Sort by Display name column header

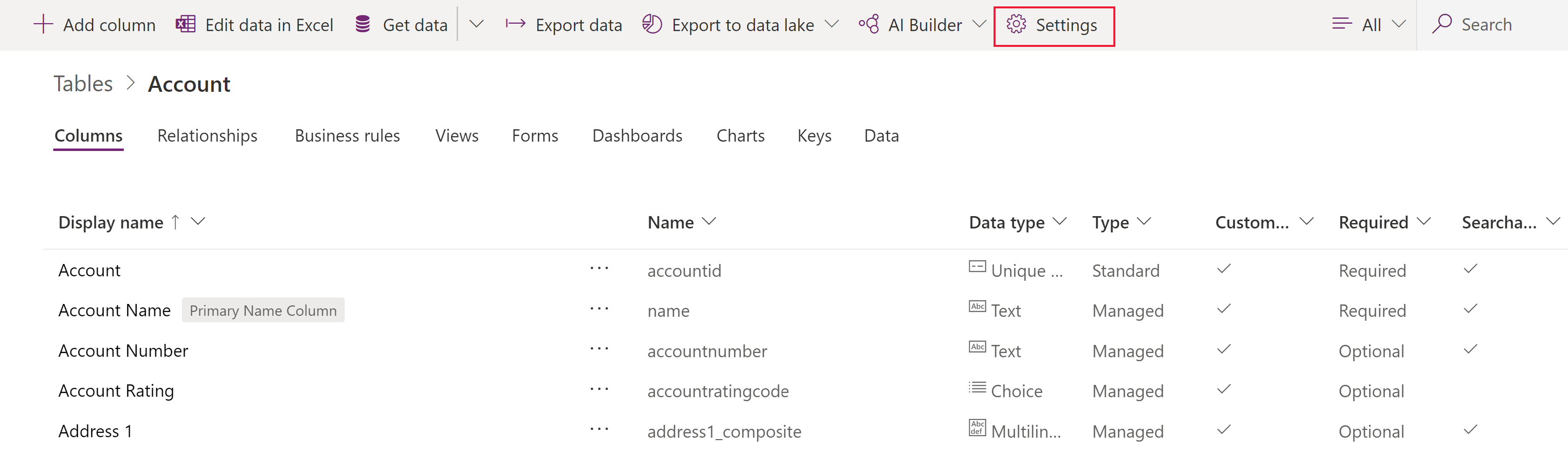[x=111, y=222]
